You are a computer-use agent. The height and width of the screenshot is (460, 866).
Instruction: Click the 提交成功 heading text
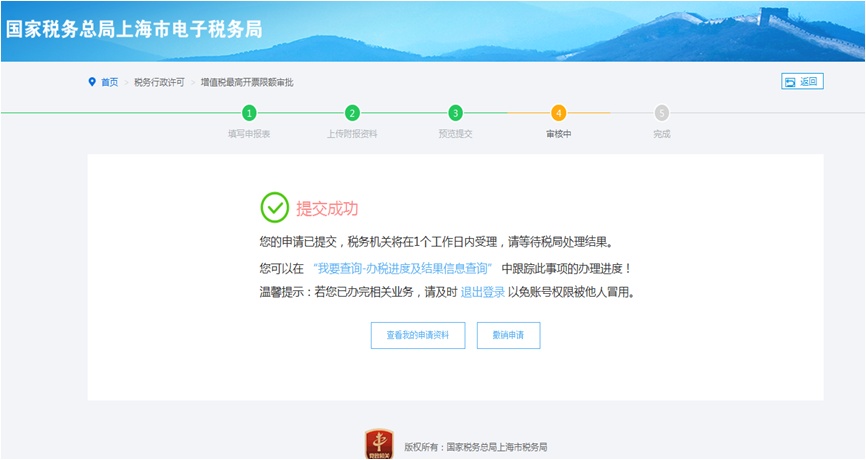click(327, 209)
